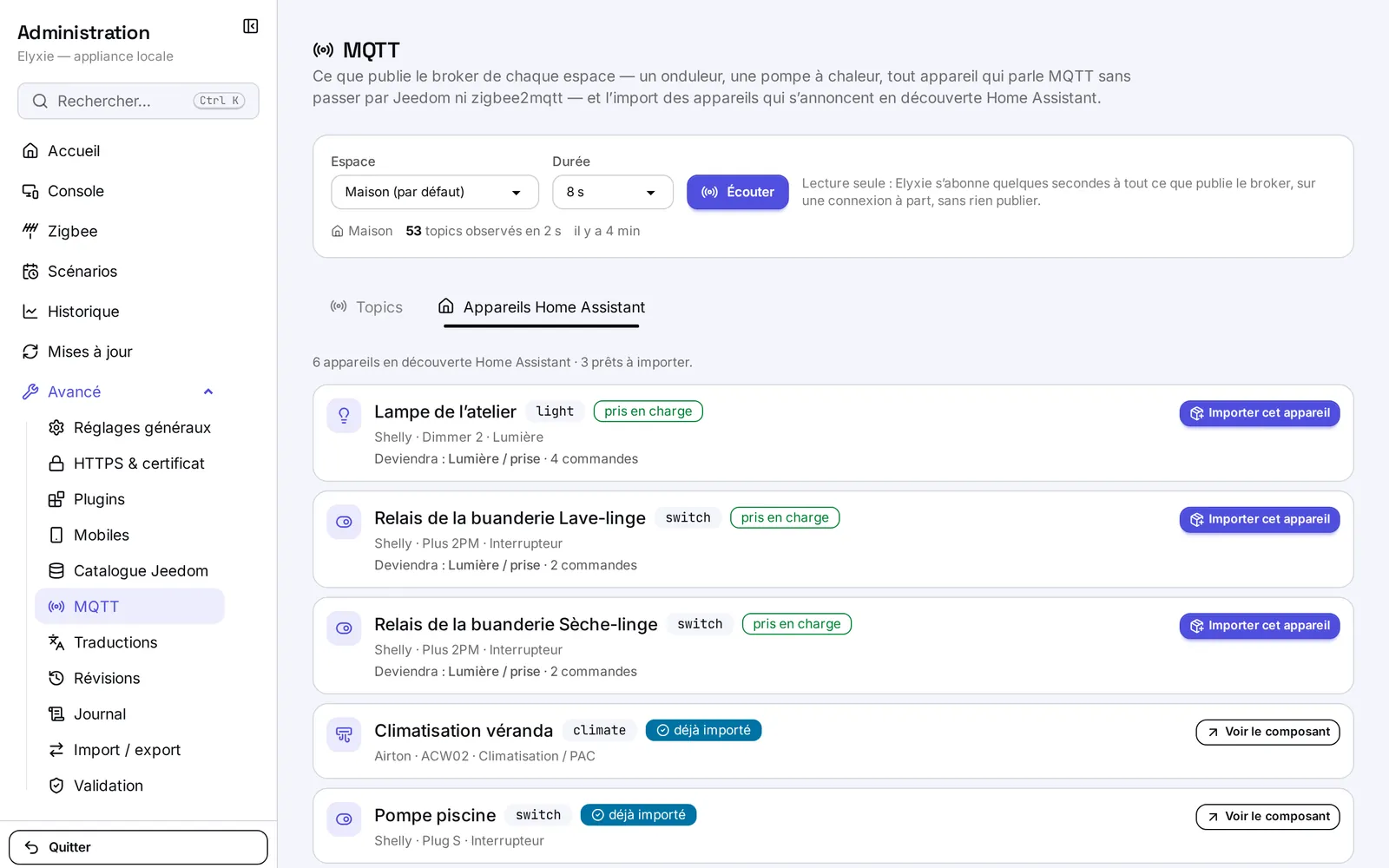Screen dimensions: 1389x868
Task: Click the Lampe de l'atelier bulb icon
Action: [344, 415]
